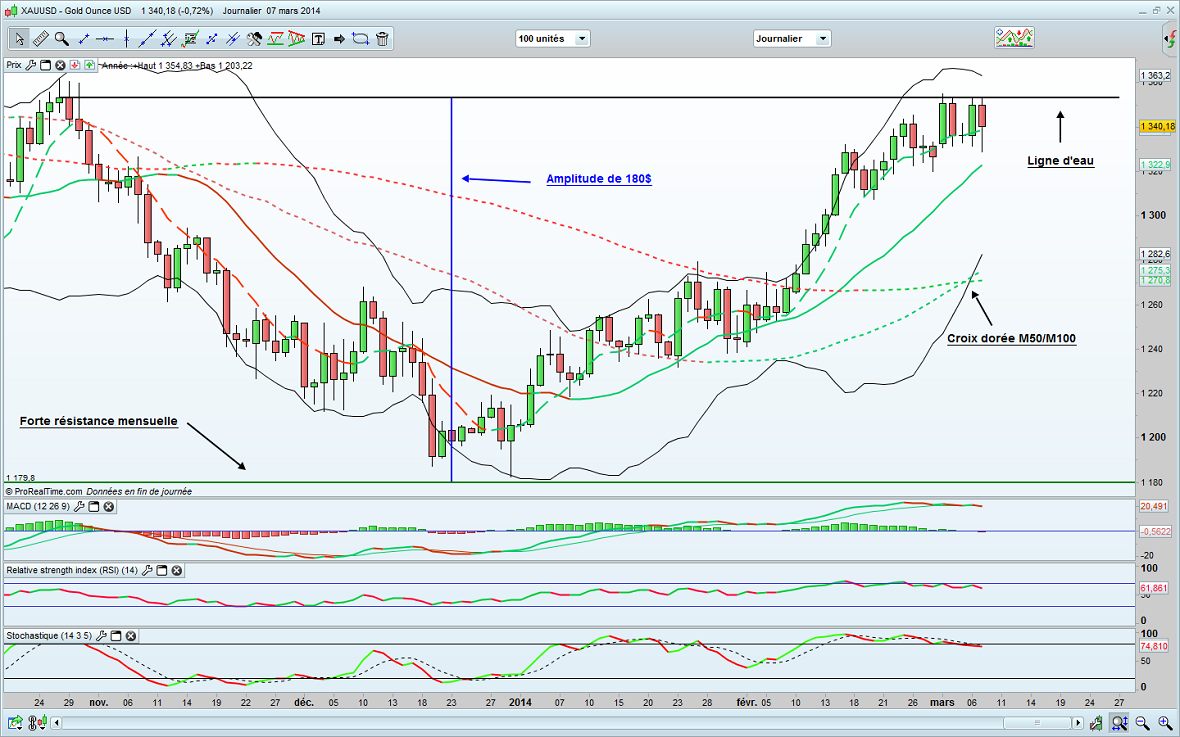Screen dimensions: 1180x737
Task: Remove the Prix panel with X
Action: tap(60, 65)
